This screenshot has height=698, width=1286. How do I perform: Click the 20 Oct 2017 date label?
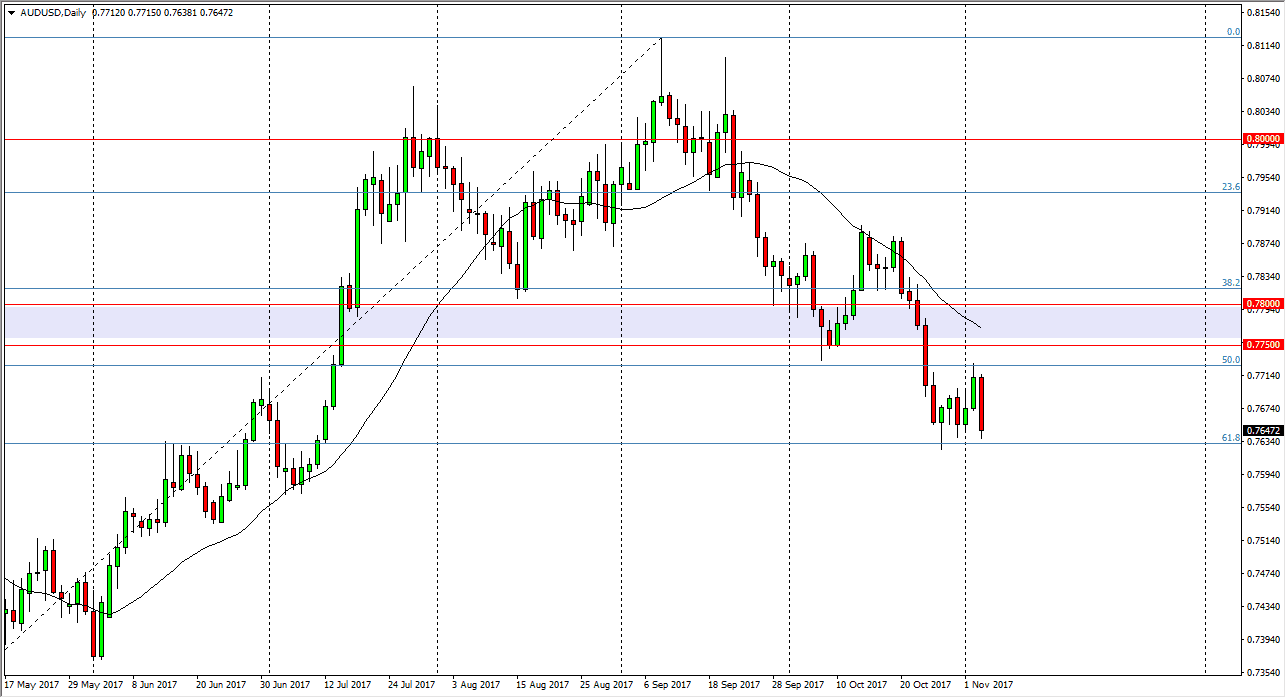click(925, 685)
